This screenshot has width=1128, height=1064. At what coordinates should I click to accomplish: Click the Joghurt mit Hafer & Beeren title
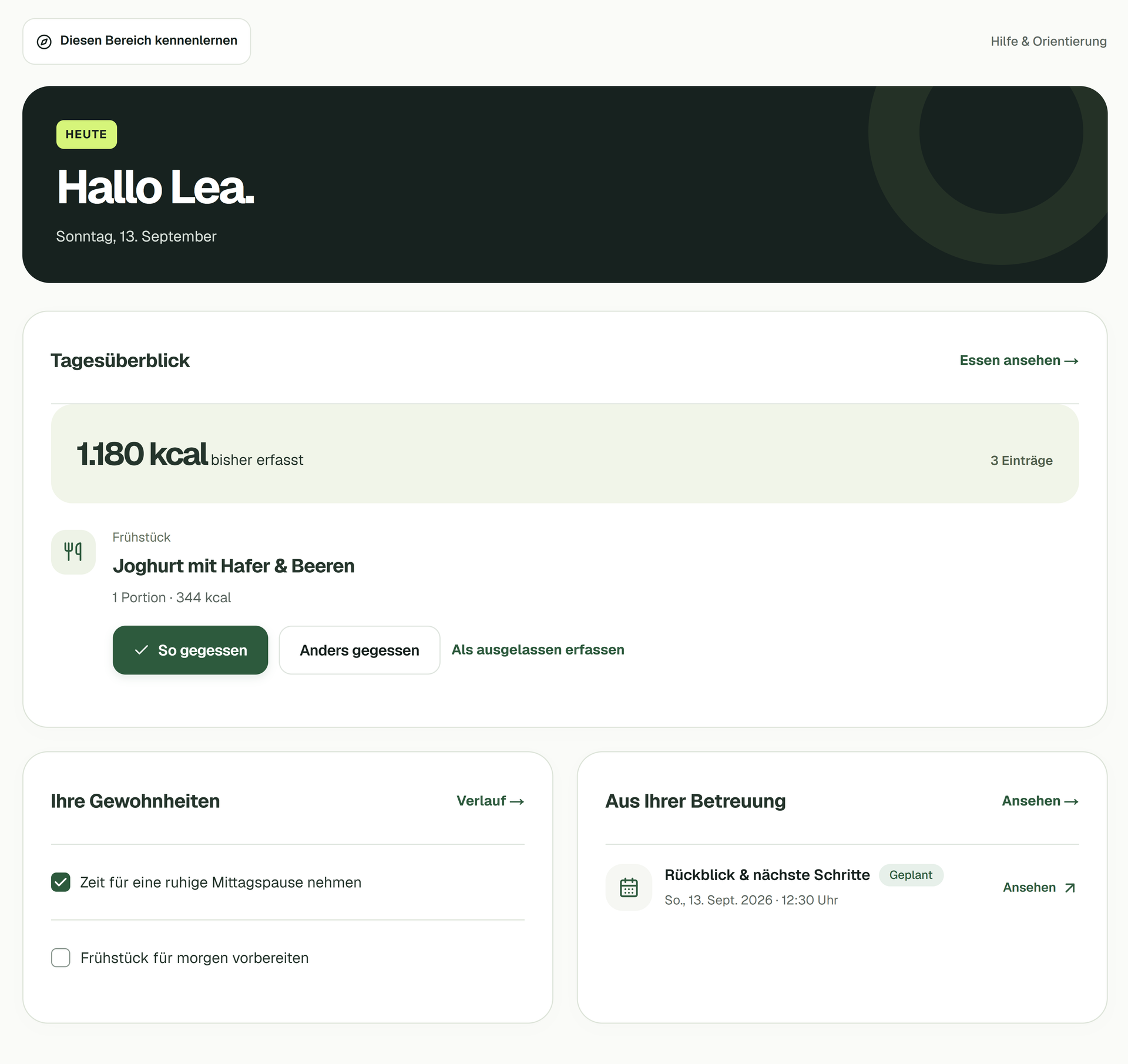click(233, 566)
